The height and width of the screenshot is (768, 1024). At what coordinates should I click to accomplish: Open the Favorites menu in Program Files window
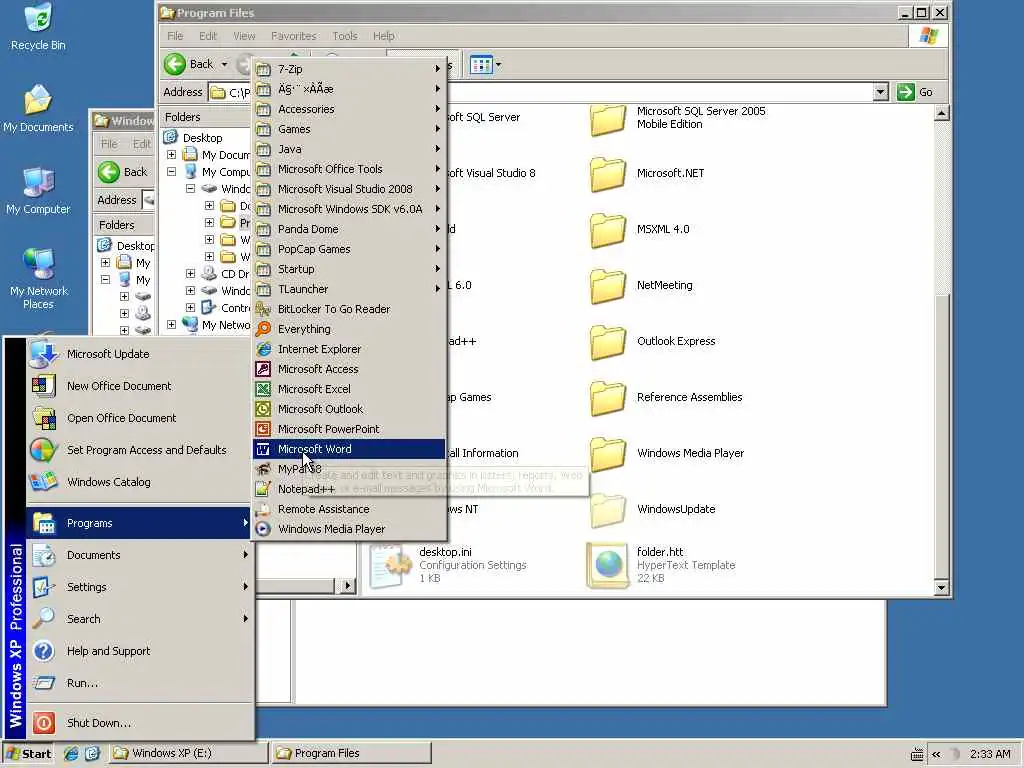pos(293,36)
